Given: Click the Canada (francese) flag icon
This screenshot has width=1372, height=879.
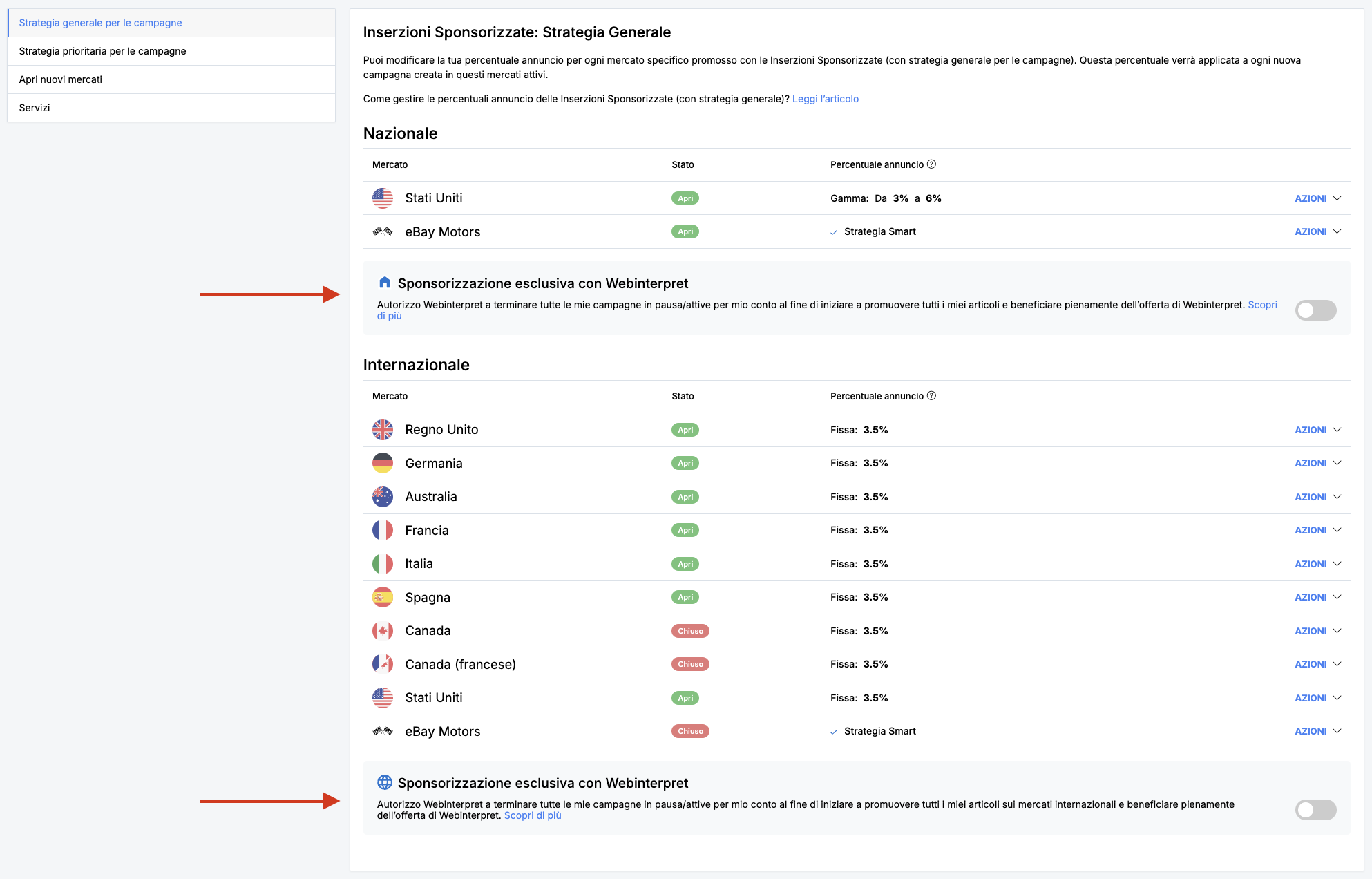Looking at the screenshot, I should [x=383, y=664].
